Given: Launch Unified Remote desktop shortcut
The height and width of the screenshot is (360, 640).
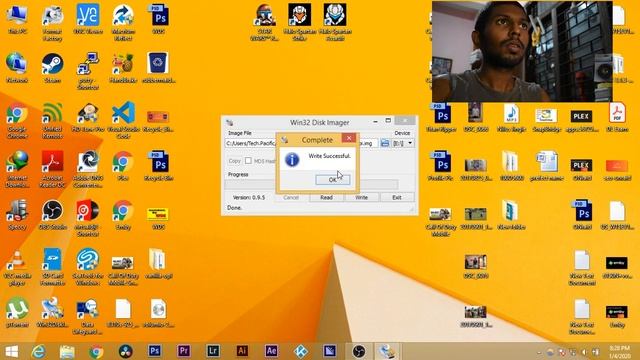Looking at the screenshot, I should 52,120.
